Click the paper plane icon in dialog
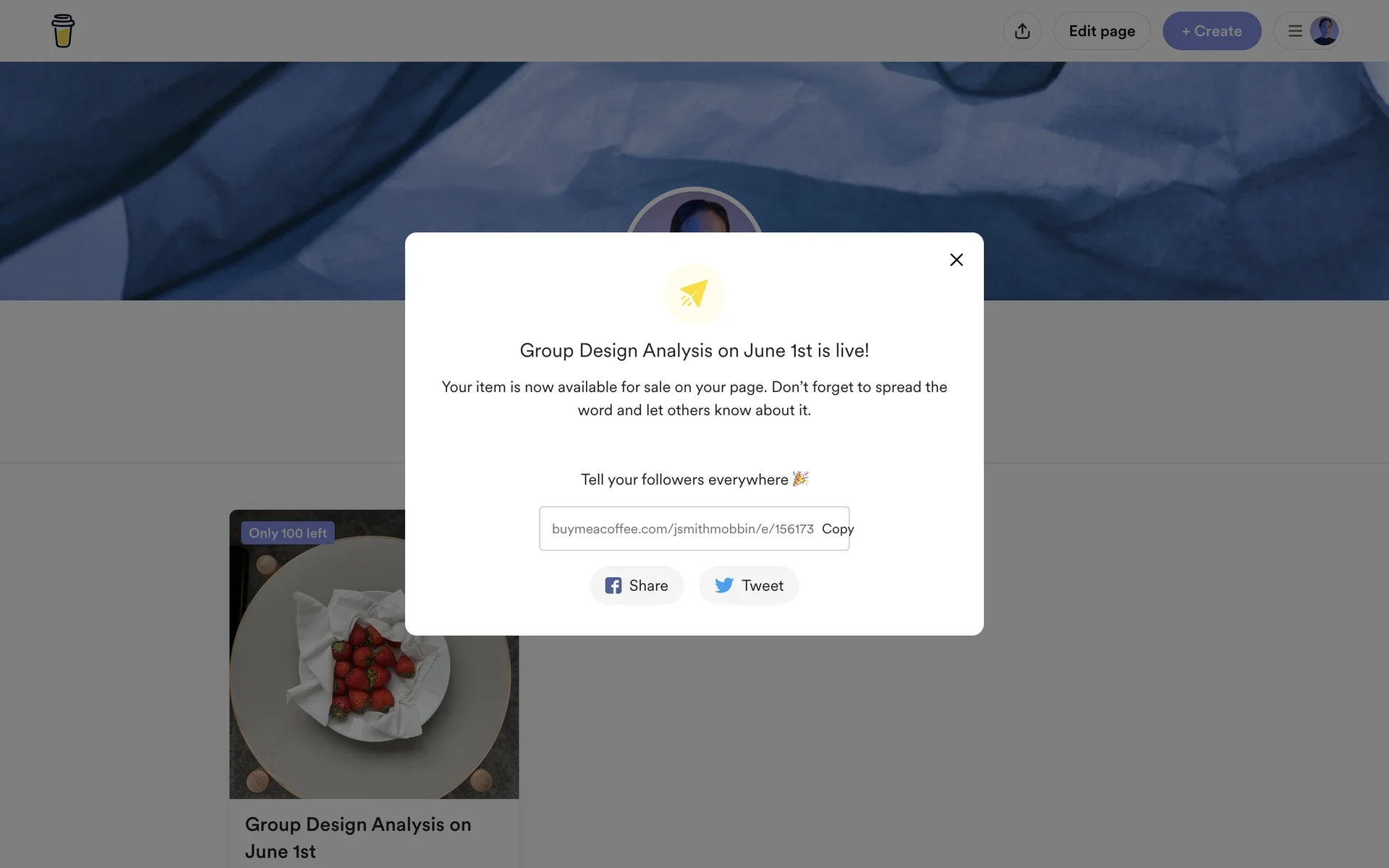The image size is (1389, 868). tap(694, 294)
